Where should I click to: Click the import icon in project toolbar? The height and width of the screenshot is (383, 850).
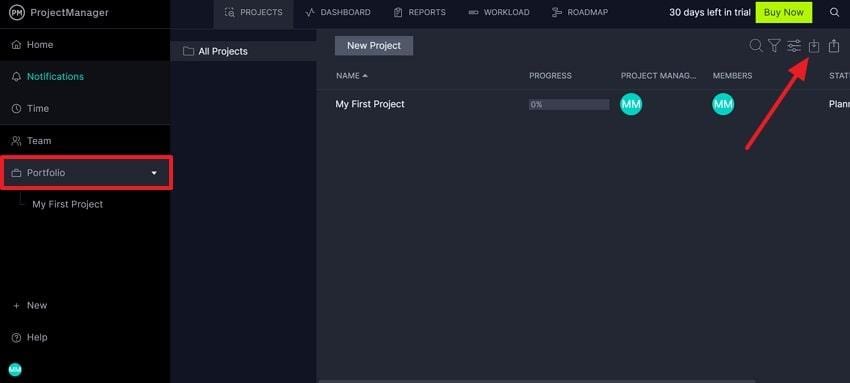(x=814, y=47)
